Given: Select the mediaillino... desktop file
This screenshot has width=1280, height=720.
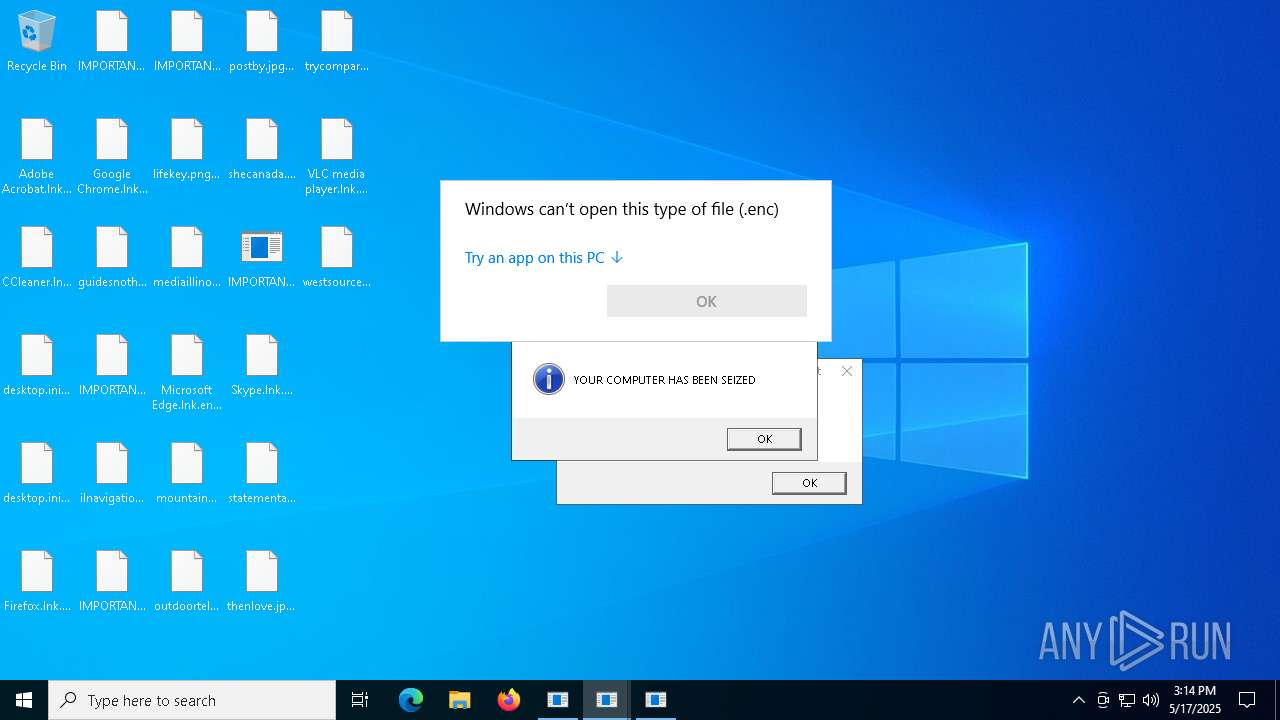Looking at the screenshot, I should coord(187,257).
